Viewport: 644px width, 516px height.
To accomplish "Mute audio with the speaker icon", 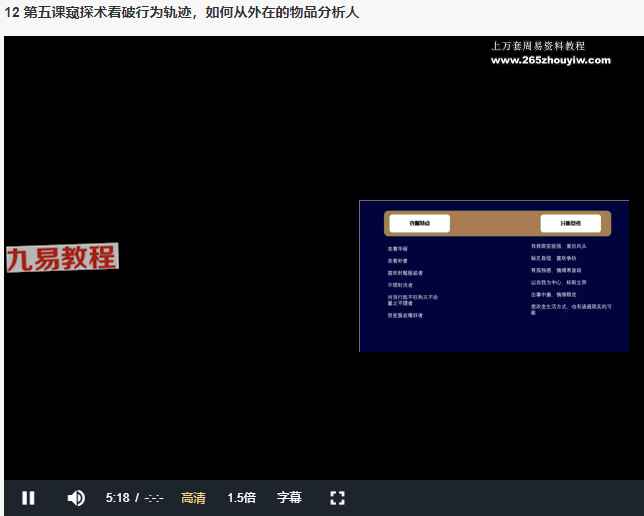I will (76, 497).
